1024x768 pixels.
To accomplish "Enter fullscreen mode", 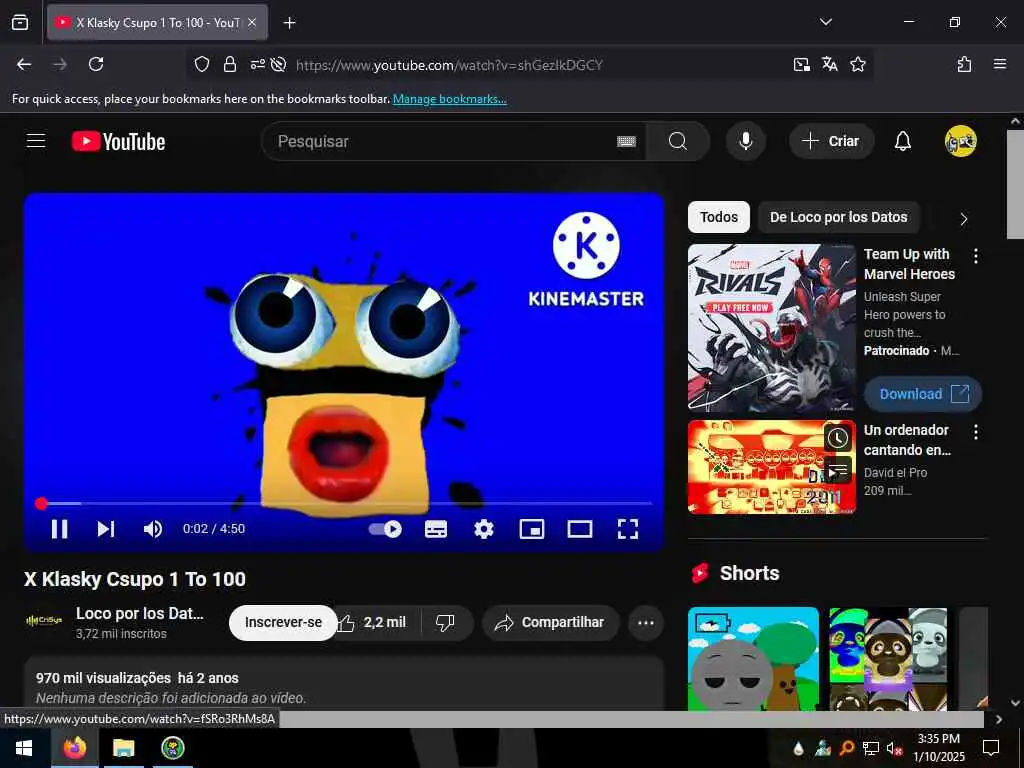I will pos(628,529).
